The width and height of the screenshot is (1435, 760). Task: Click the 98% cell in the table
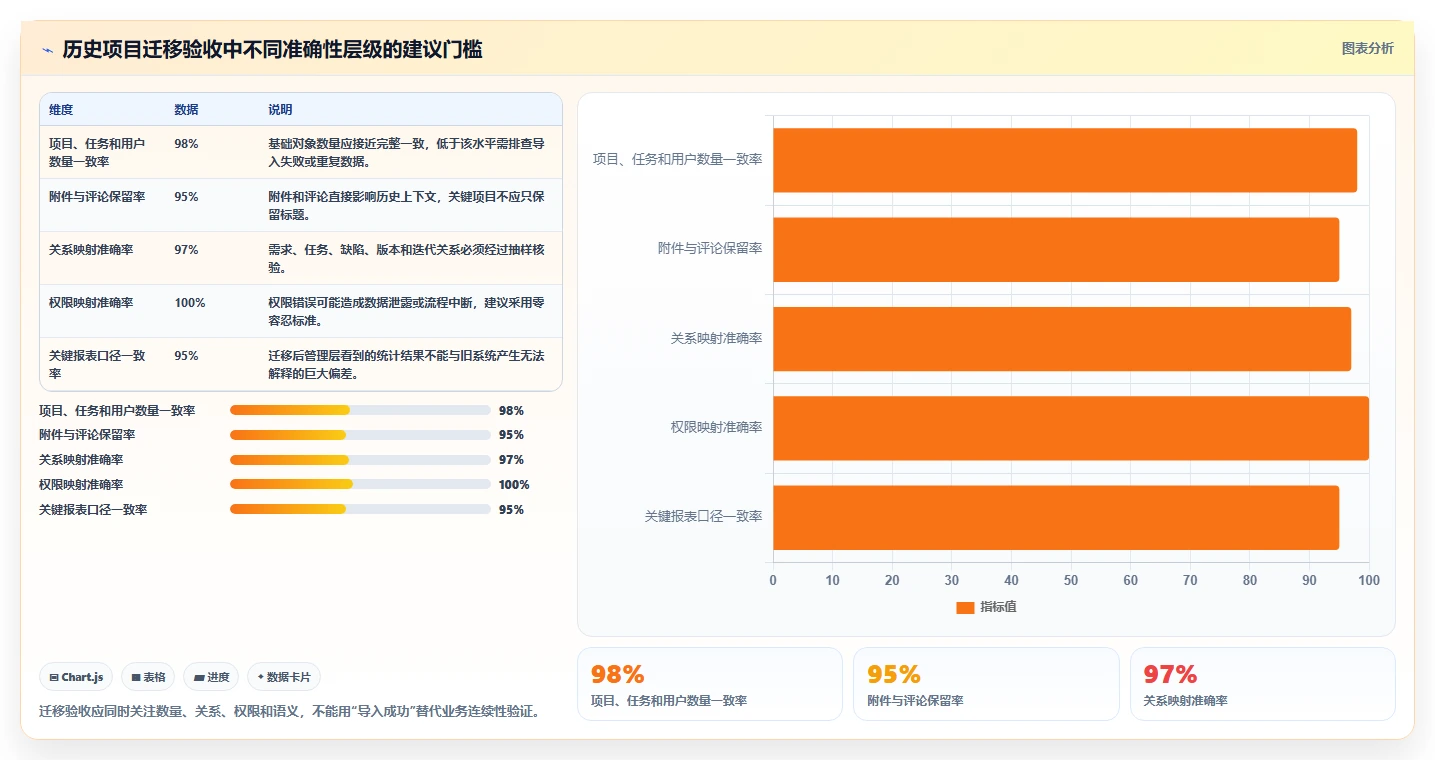pos(186,144)
